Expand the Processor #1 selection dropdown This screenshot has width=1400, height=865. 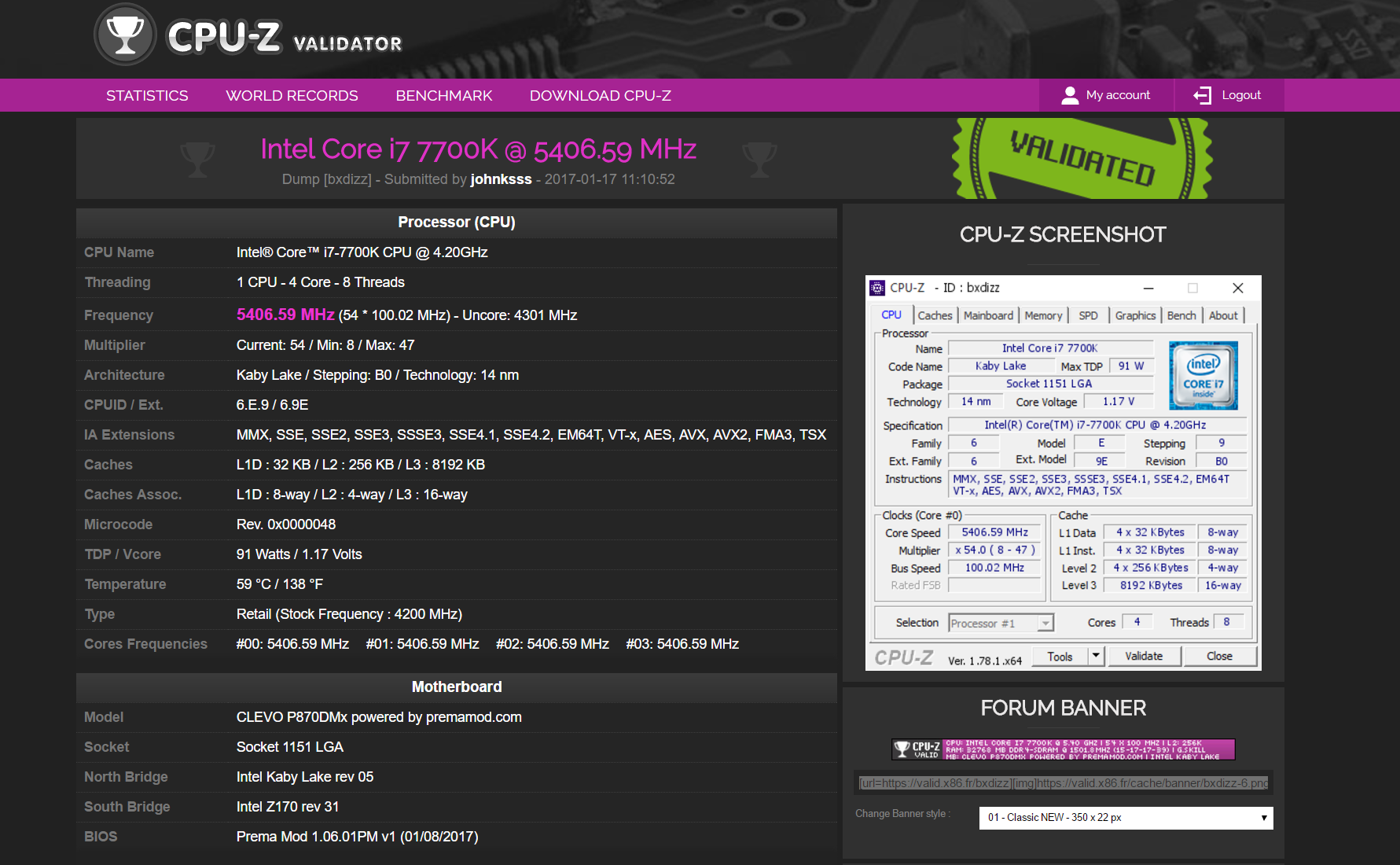click(1001, 623)
